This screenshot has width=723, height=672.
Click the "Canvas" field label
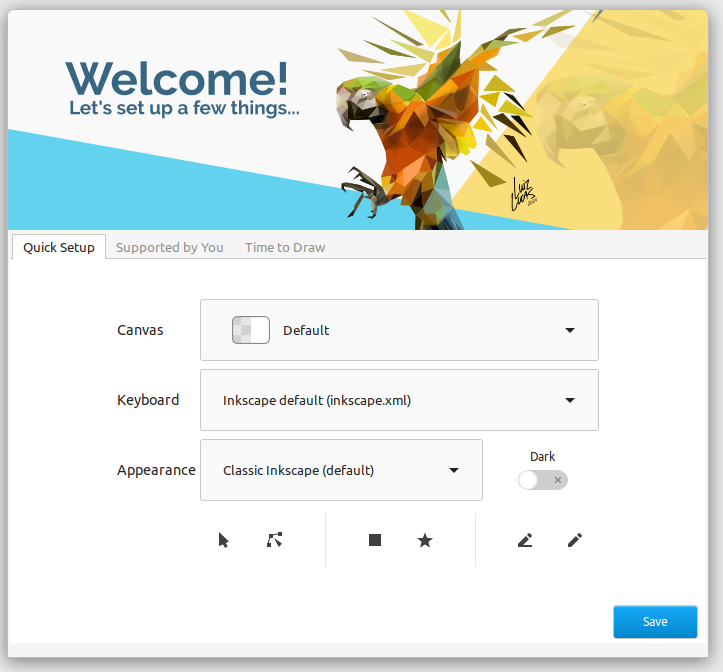[x=140, y=330]
